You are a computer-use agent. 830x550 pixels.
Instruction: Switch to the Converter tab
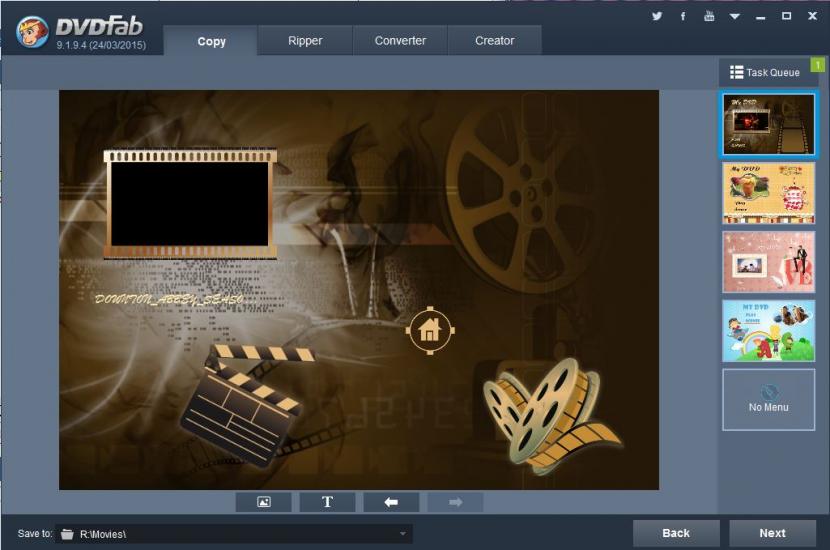click(x=400, y=40)
